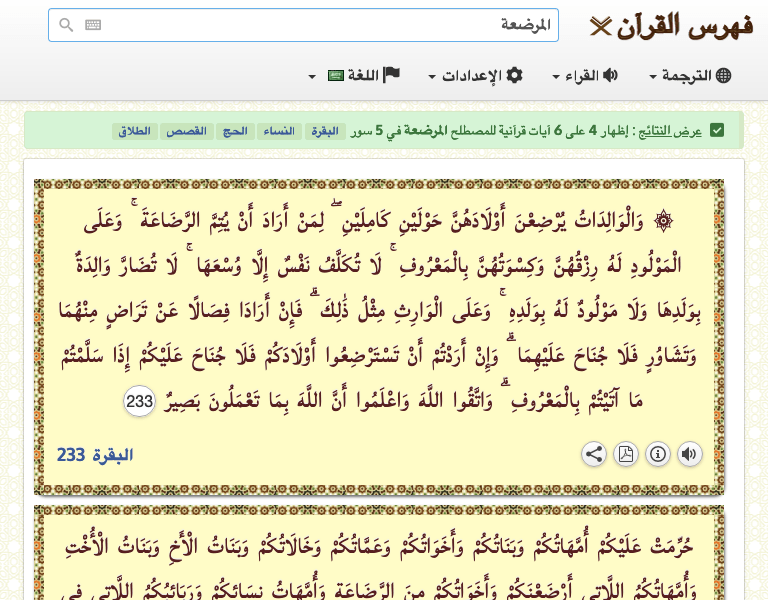Share verse البقرة 233
The width and height of the screenshot is (768, 600).
tap(594, 454)
